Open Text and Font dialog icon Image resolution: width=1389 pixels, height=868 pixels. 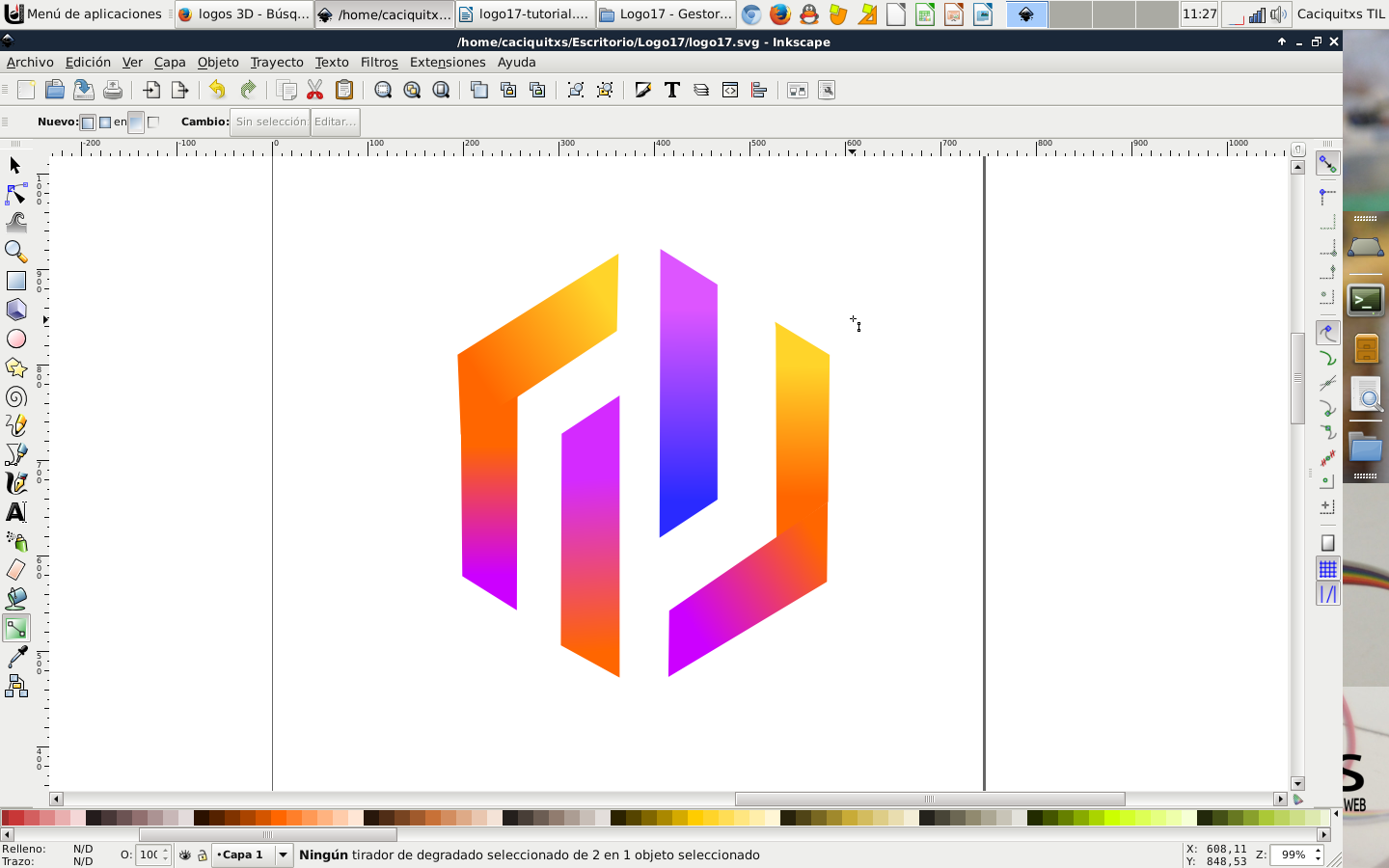pos(672,90)
